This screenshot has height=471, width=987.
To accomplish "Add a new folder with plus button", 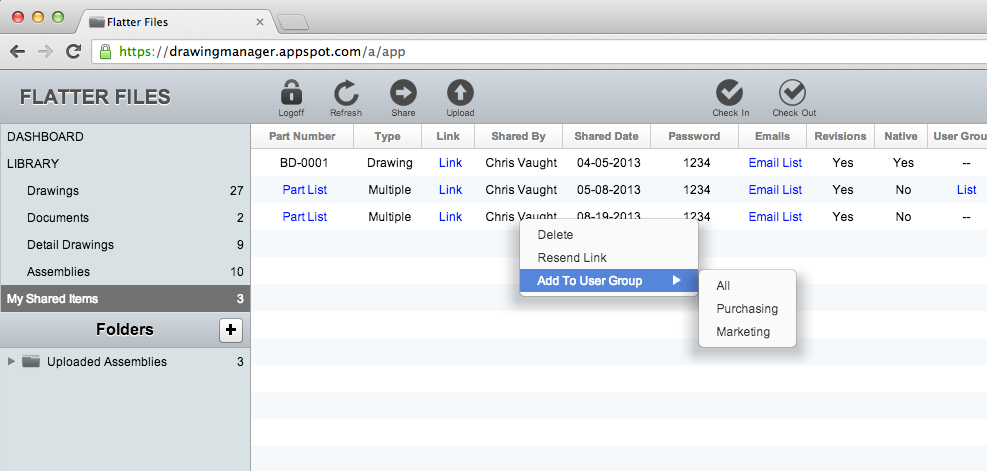I will click(230, 330).
